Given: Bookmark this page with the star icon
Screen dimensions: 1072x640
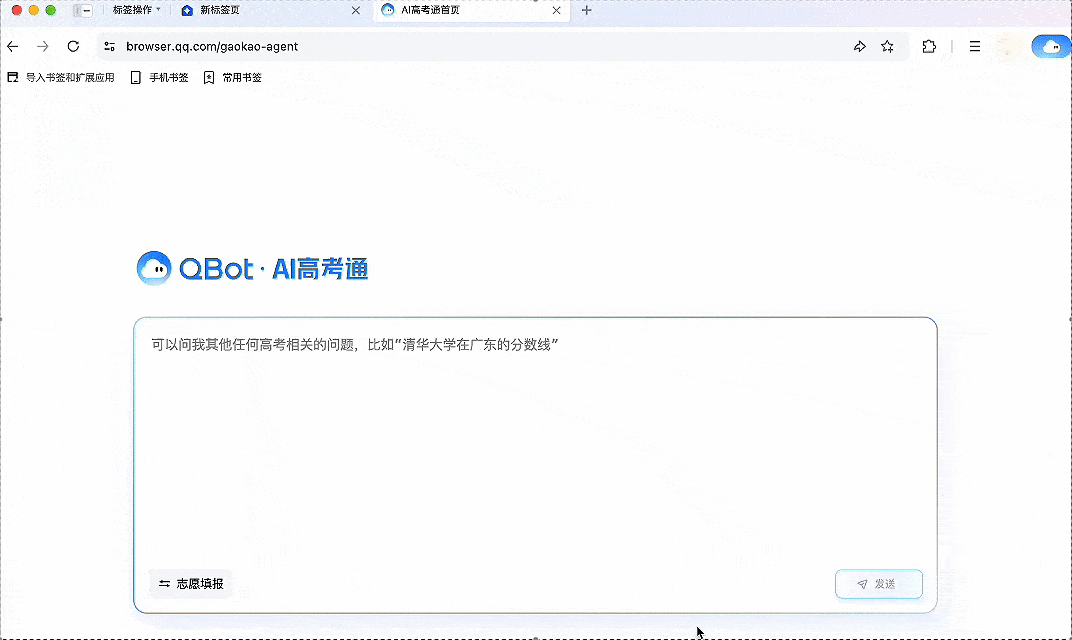Looking at the screenshot, I should (887, 46).
